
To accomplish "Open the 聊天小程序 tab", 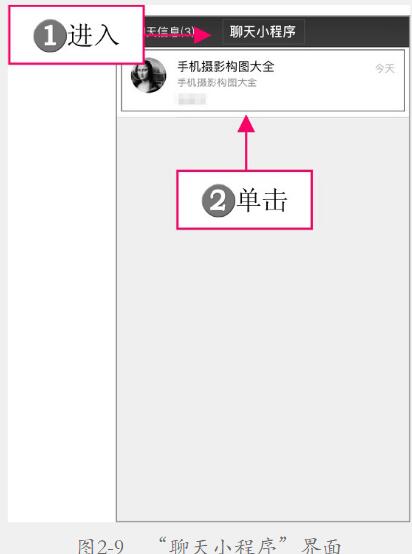I will pos(263,32).
